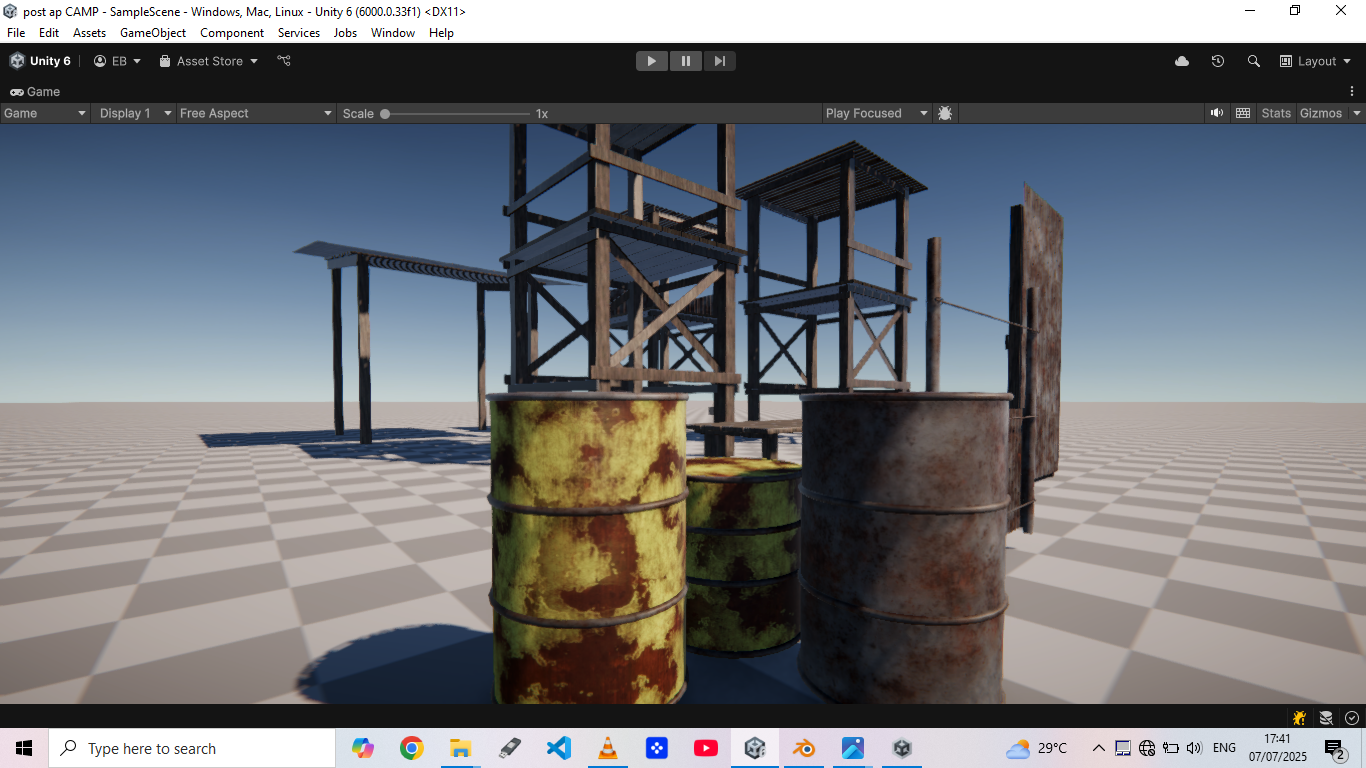Viewport: 1366px width, 768px height.
Task: Select the Game view tab
Action: pyautogui.click(x=35, y=91)
